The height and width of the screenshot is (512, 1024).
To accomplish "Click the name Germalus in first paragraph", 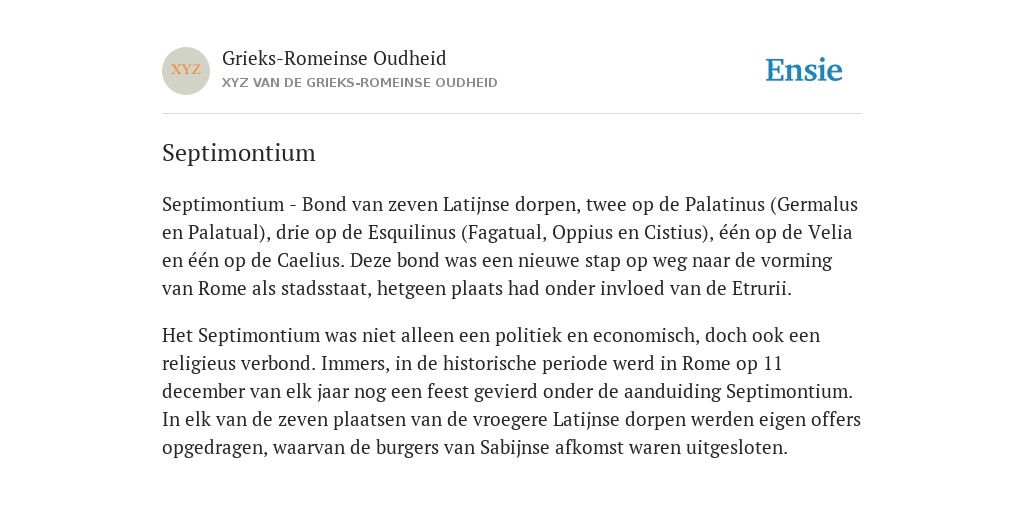I will click(x=817, y=204).
